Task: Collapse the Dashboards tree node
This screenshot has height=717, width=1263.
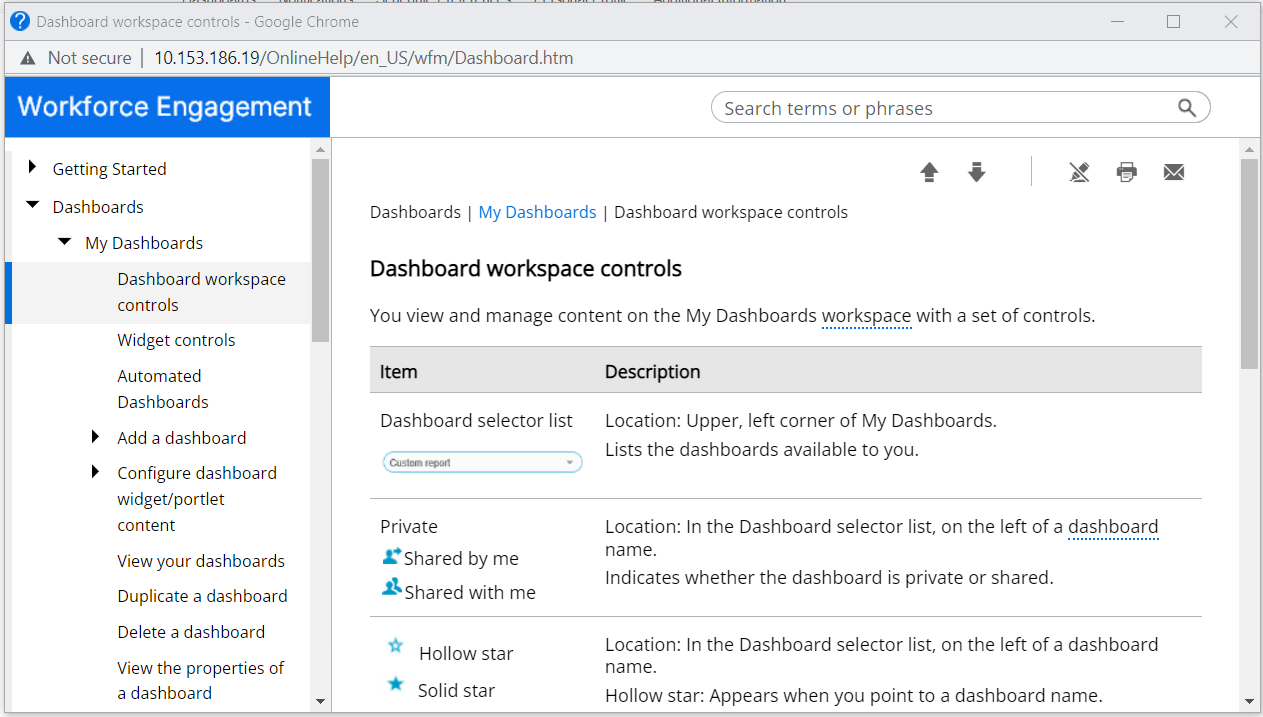Action: (32, 206)
